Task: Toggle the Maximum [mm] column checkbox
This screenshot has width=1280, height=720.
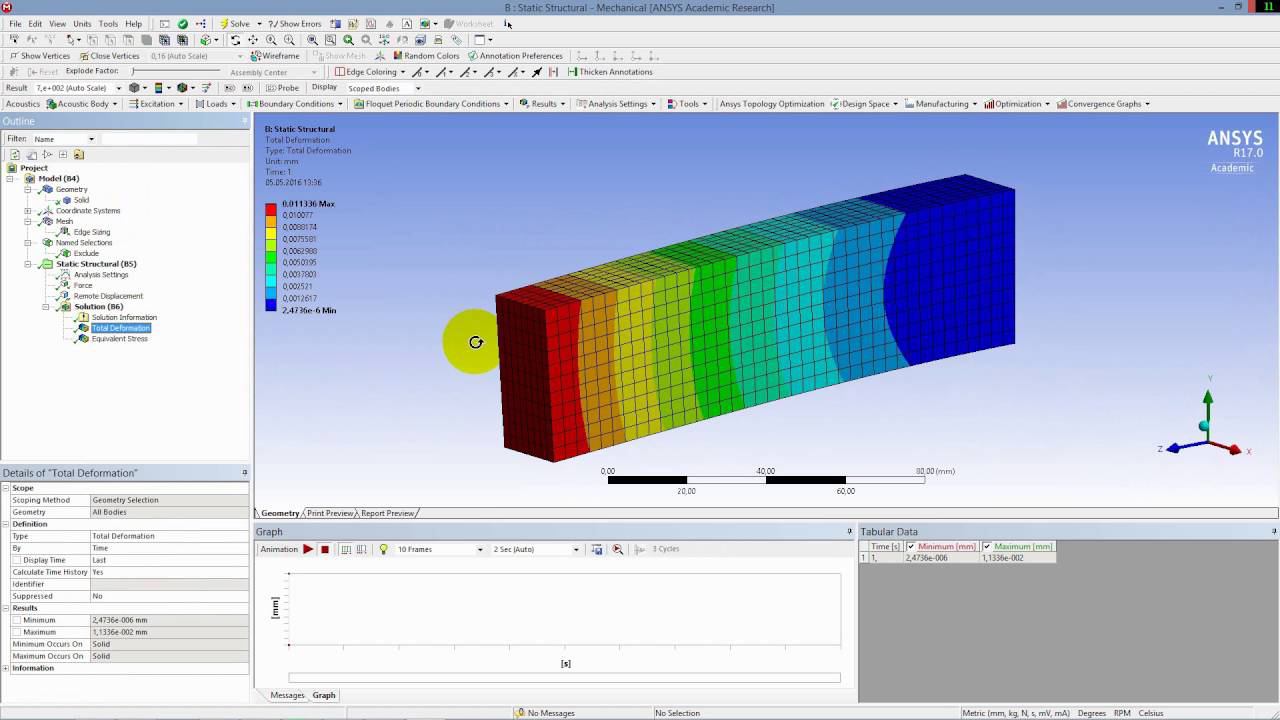Action: click(x=987, y=547)
